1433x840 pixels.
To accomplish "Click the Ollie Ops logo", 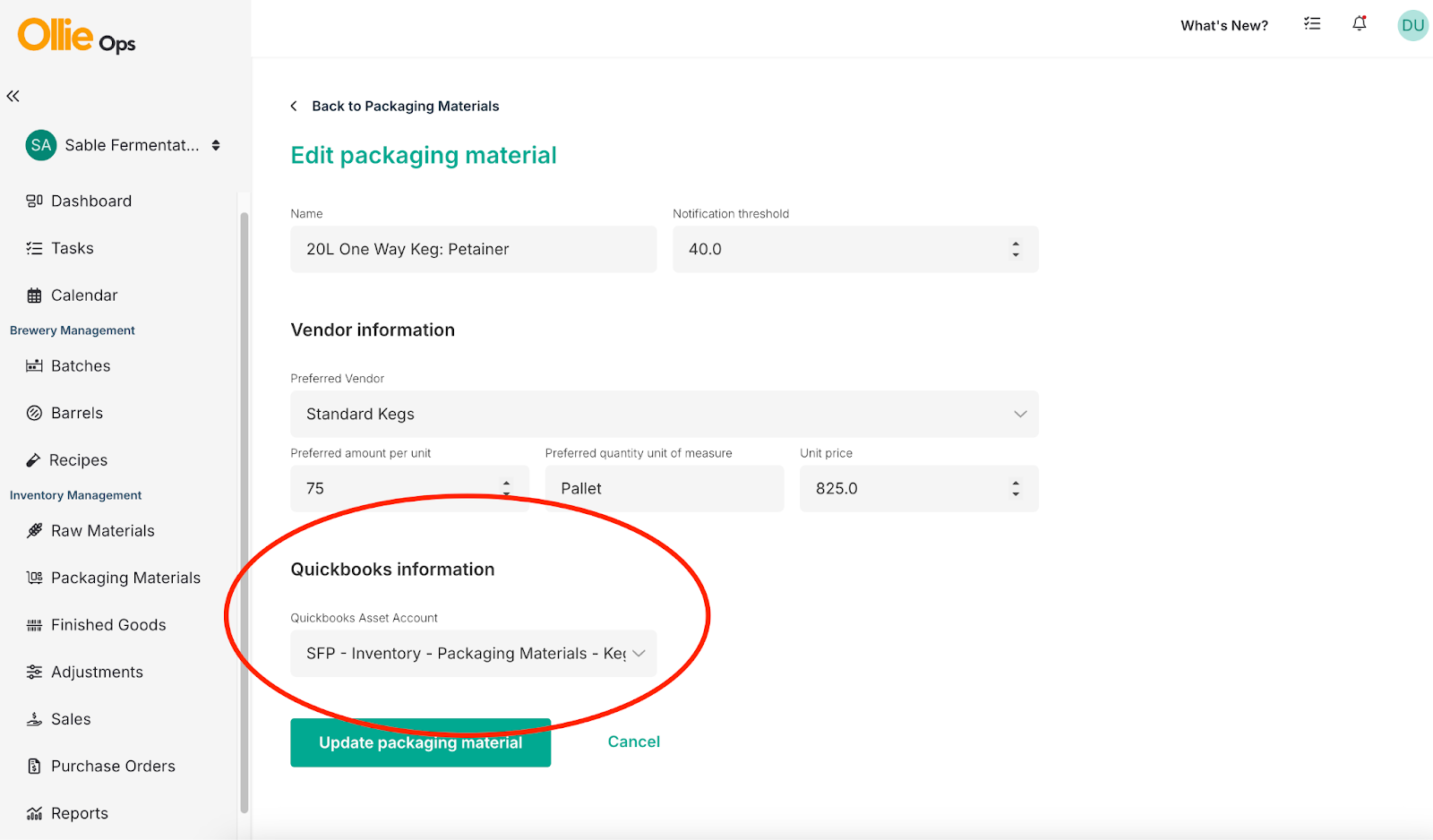I will pyautogui.click(x=76, y=37).
